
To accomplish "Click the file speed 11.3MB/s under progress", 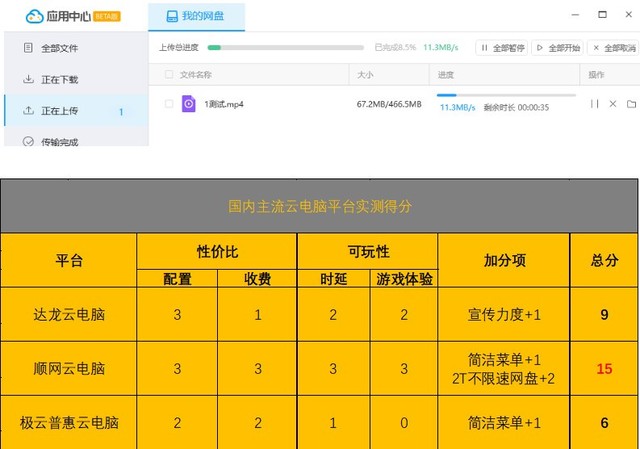I will (x=458, y=108).
